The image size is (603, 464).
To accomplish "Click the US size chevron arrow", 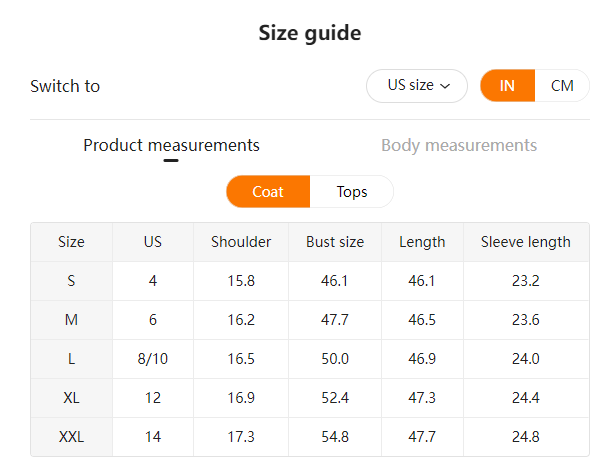I will pos(446,87).
